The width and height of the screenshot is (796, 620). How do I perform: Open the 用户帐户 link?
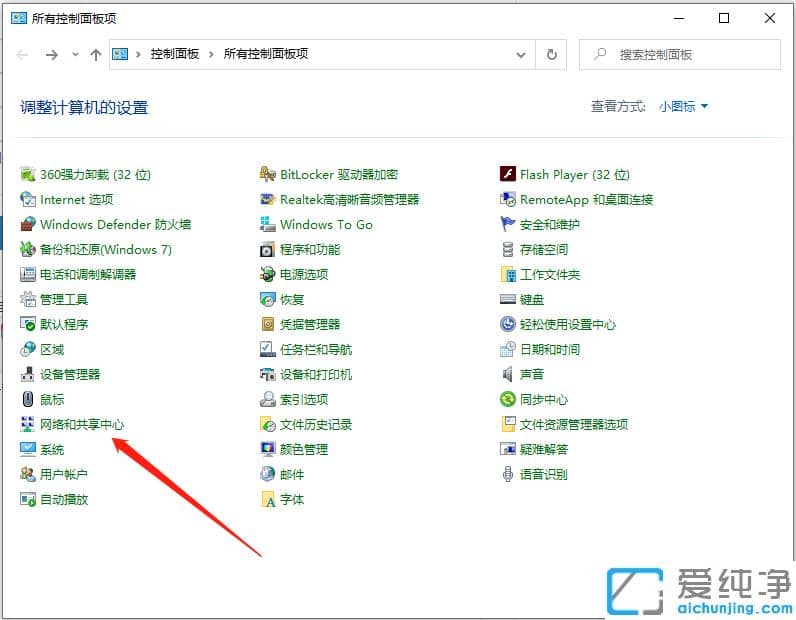[64, 475]
